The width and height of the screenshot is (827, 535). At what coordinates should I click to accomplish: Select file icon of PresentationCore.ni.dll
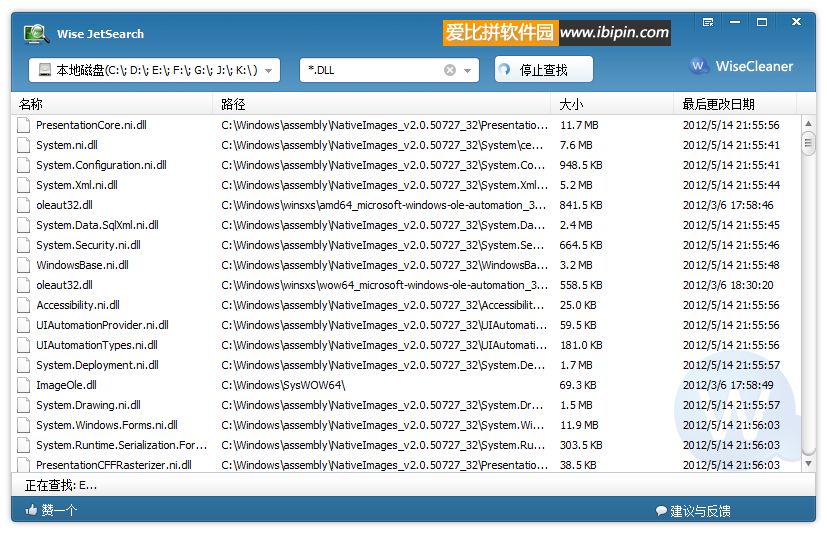click(x=23, y=125)
